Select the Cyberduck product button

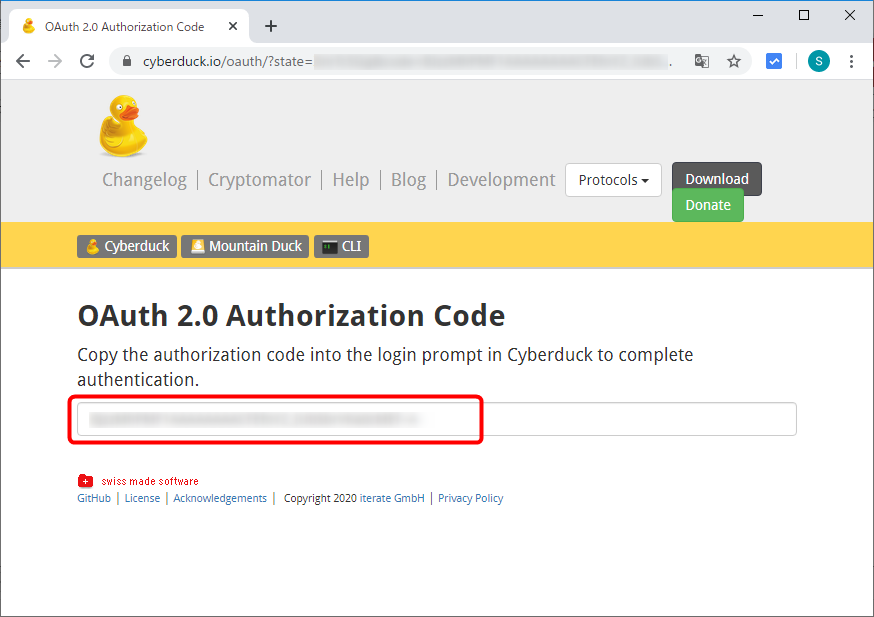pos(127,246)
